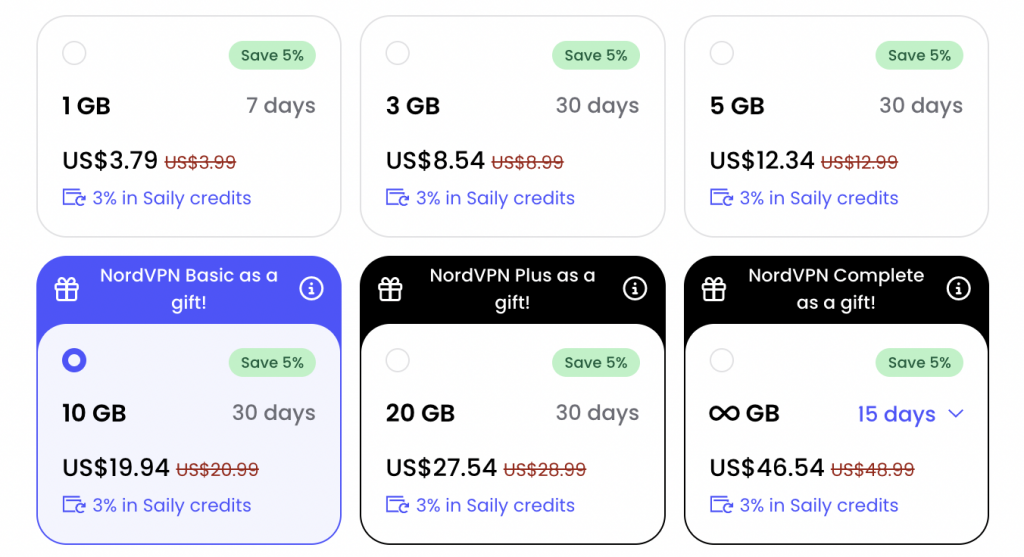Click Saily credits icon in 20 GB card
The width and height of the screenshot is (1024, 557).
tap(397, 505)
